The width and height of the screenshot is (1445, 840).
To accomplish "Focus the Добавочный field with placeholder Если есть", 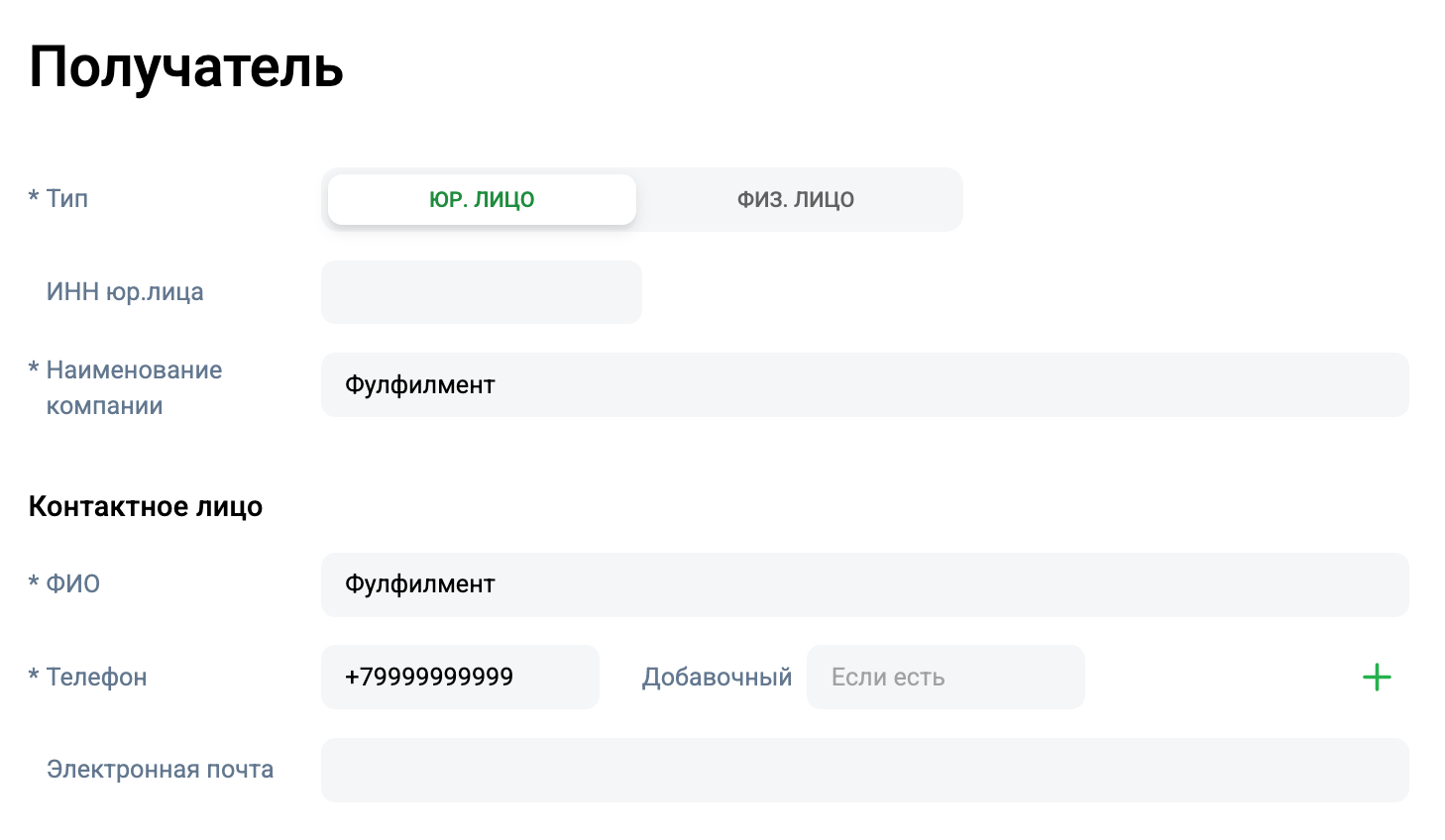I will (x=945, y=678).
